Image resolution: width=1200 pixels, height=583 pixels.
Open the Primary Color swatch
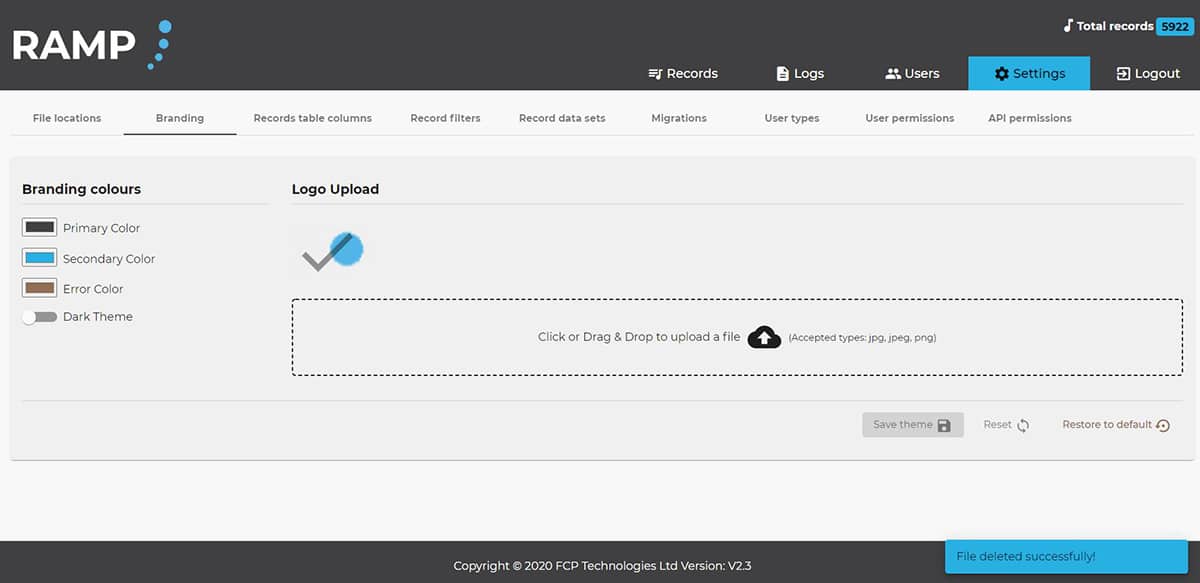coord(40,228)
